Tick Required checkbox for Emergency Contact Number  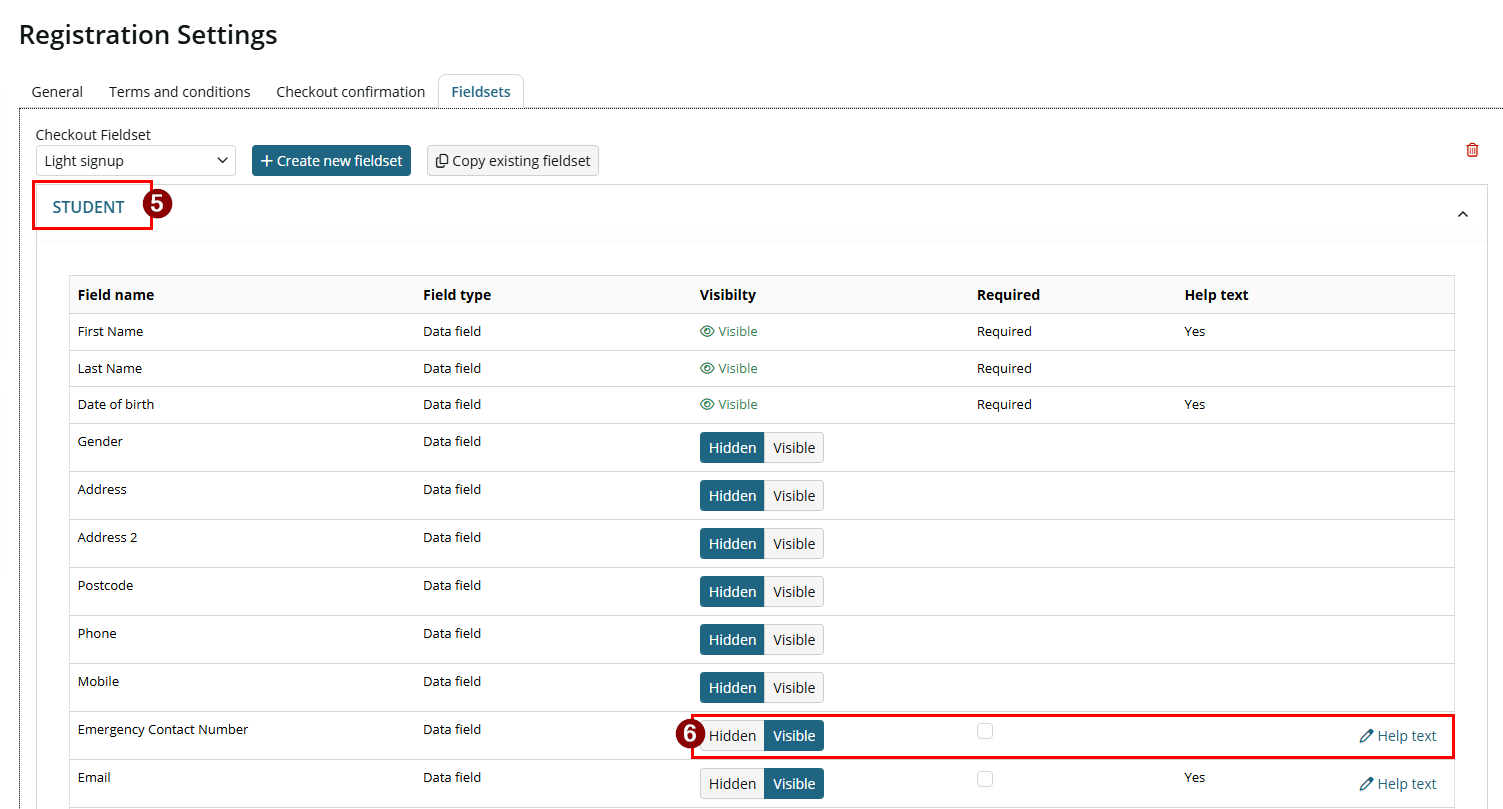[x=985, y=731]
